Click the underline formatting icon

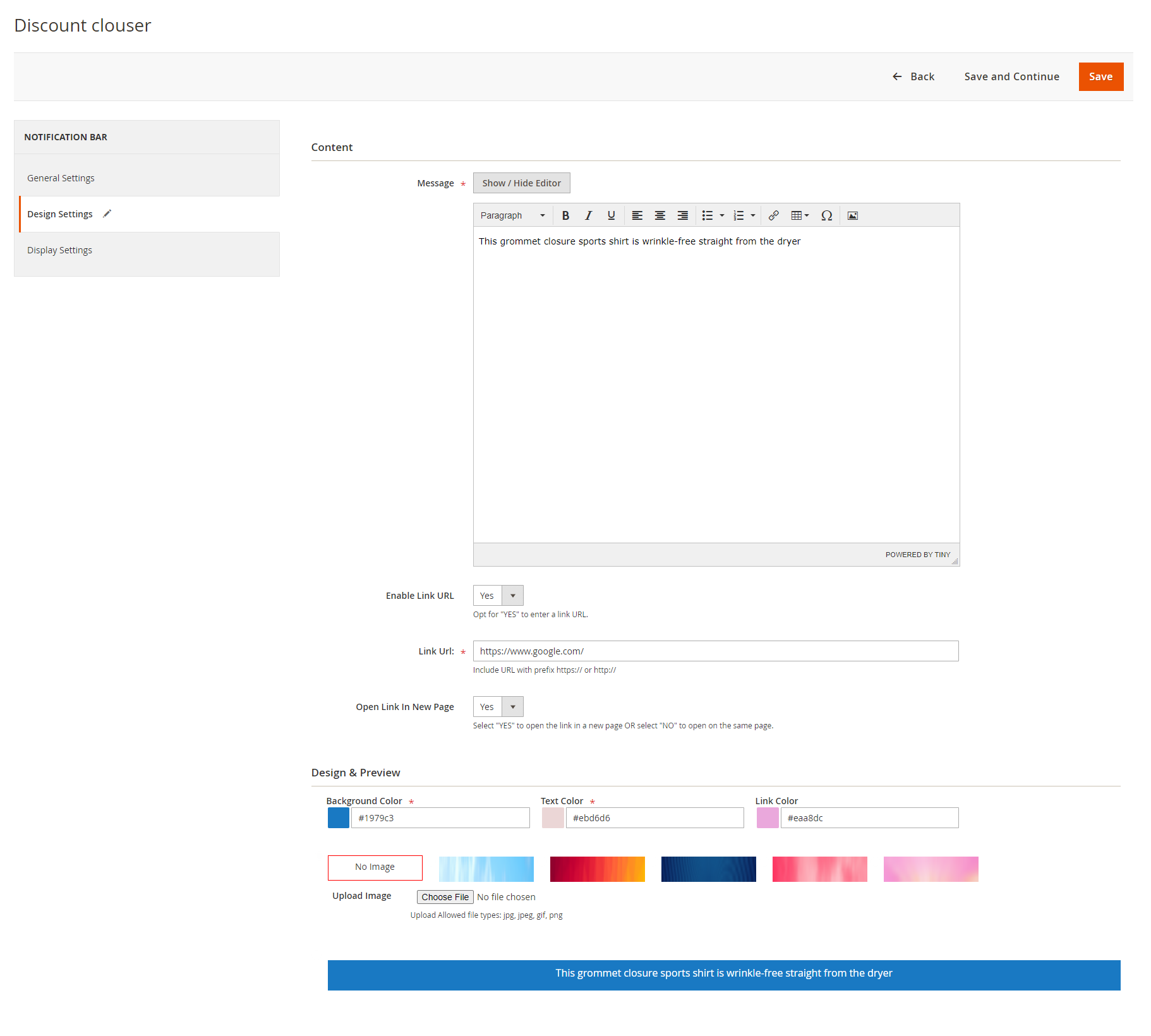pyautogui.click(x=611, y=215)
